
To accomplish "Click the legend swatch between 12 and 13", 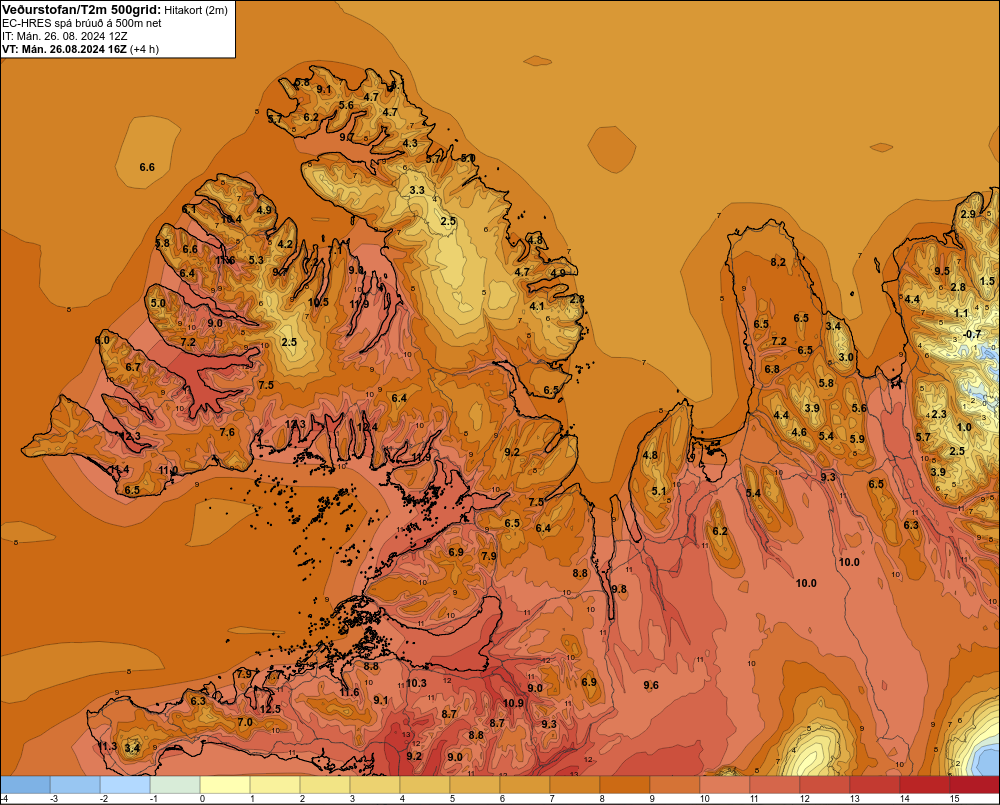I will [825, 785].
